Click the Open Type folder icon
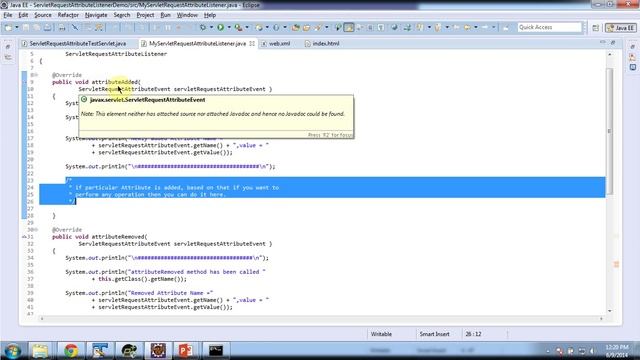This screenshot has width=640, height=360. (x=296, y=27)
